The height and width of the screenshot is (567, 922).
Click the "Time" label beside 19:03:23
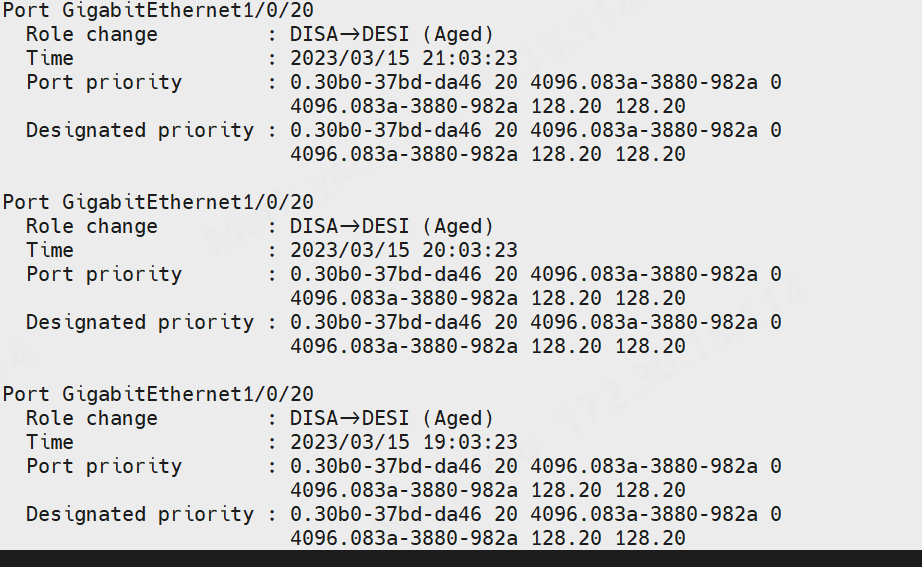pyautogui.click(x=50, y=442)
